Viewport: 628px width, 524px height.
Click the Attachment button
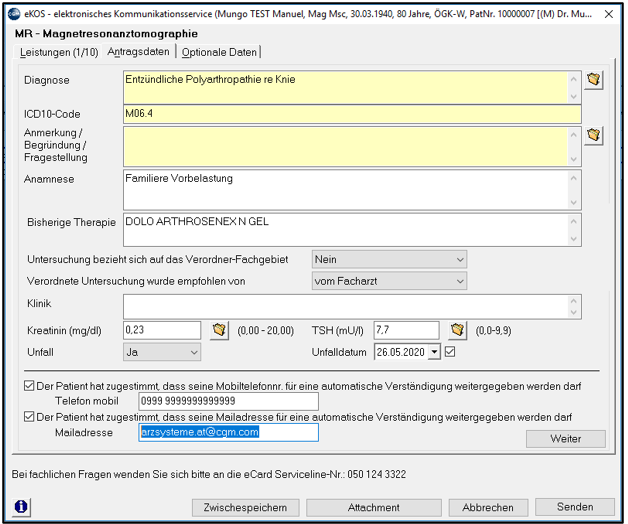point(374,508)
